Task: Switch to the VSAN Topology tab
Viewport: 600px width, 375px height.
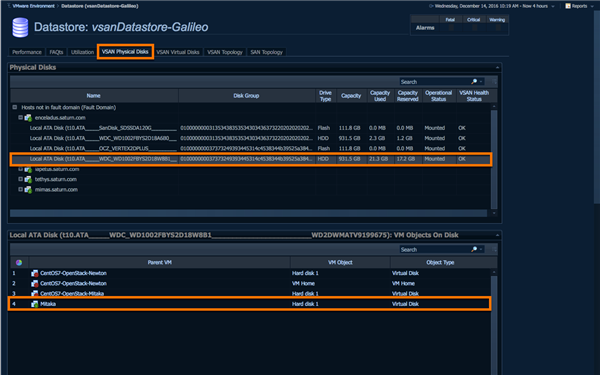Action: [225, 52]
